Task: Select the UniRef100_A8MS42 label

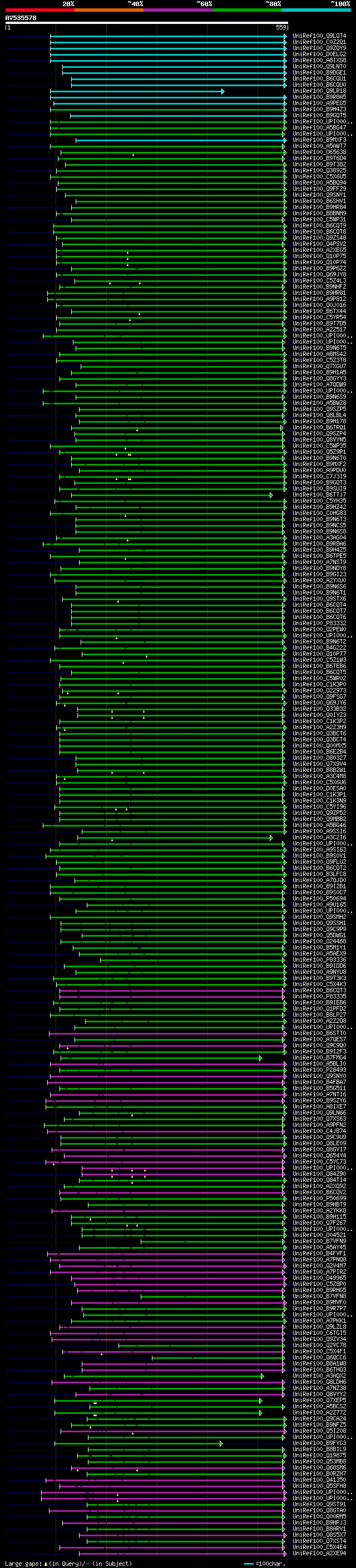Action: pyautogui.click(x=319, y=354)
